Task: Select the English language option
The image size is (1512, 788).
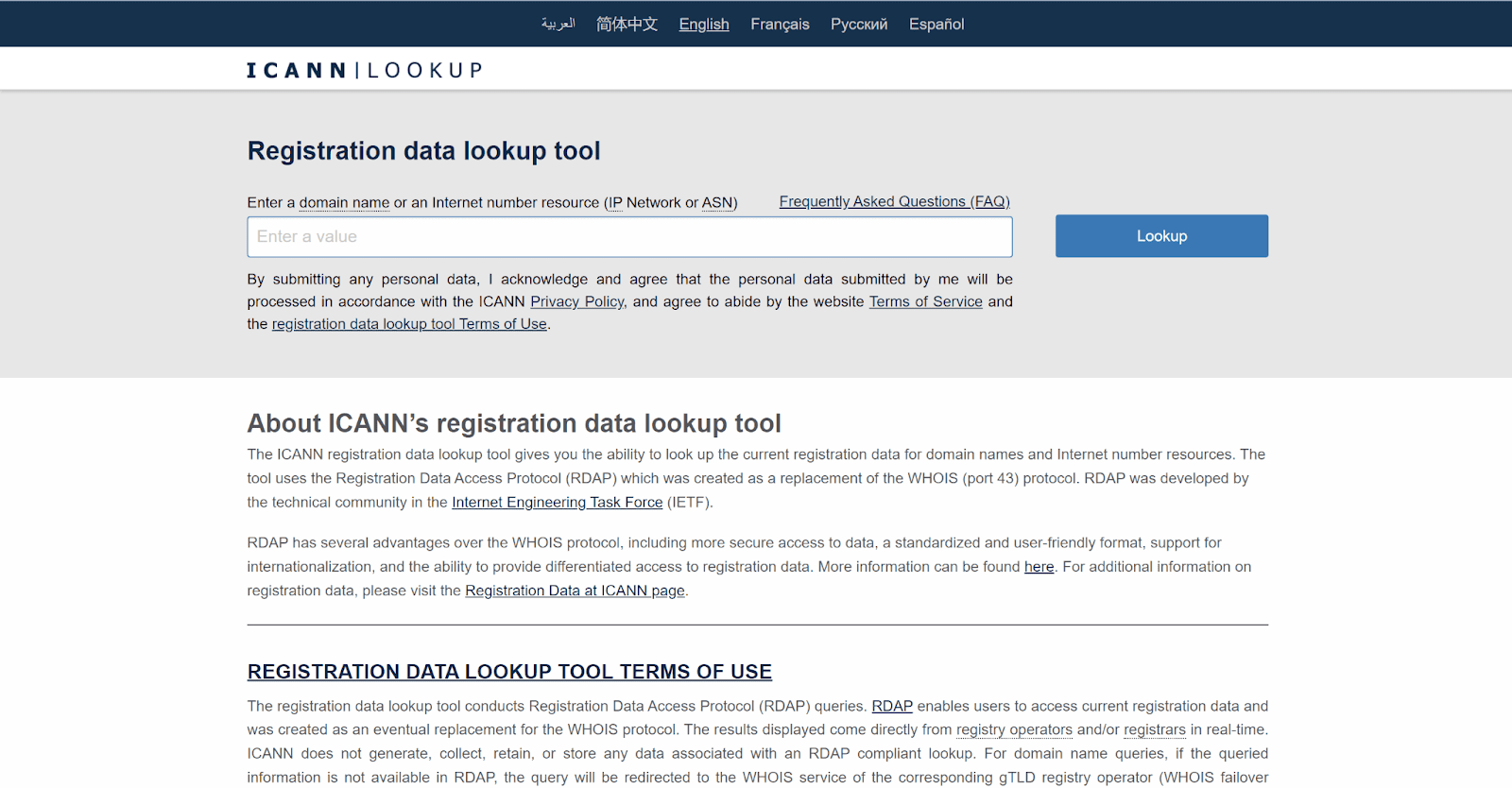Action: click(704, 24)
